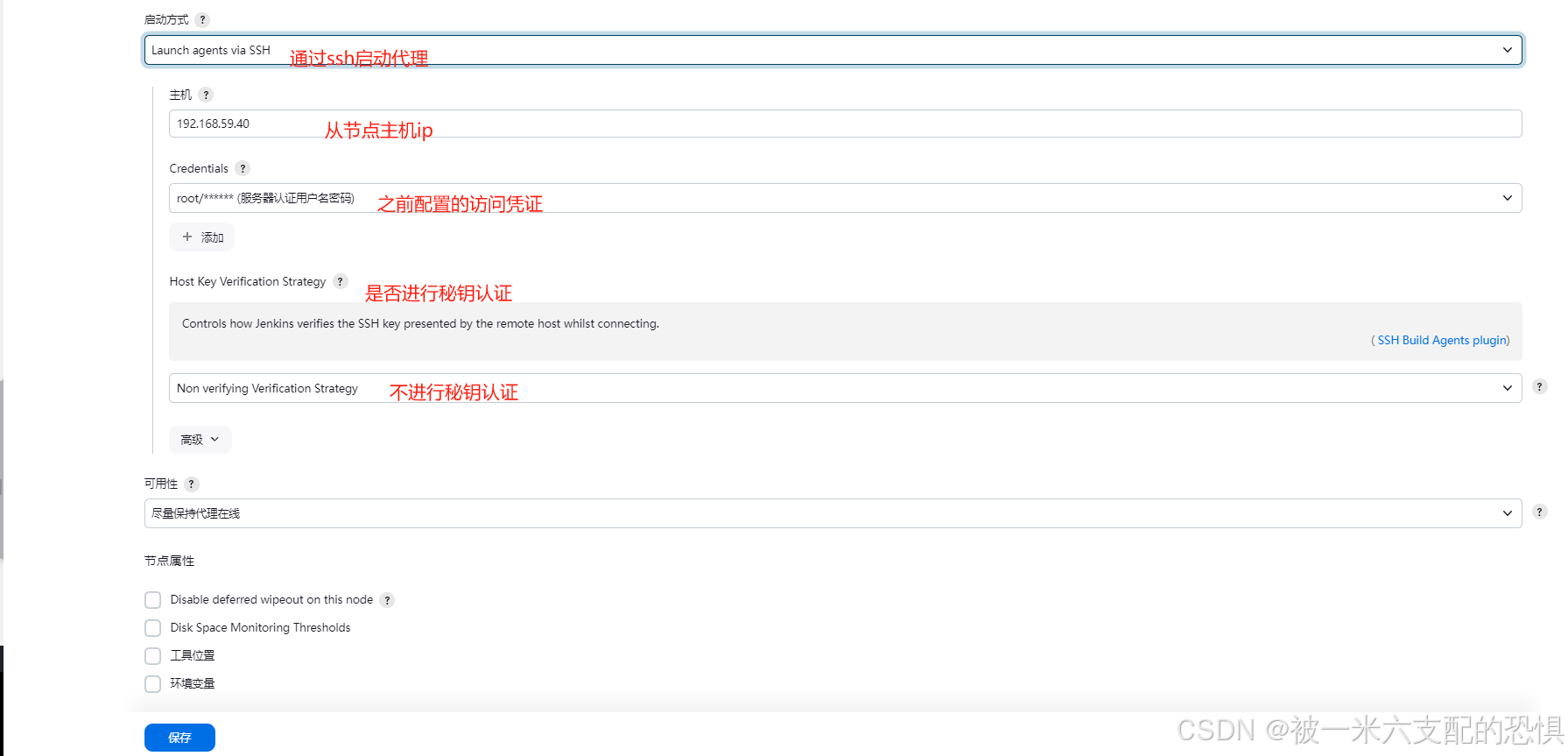This screenshot has height=756, width=1568.
Task: Open Non verifying Verification Strategy dropdown
Action: pos(845,388)
